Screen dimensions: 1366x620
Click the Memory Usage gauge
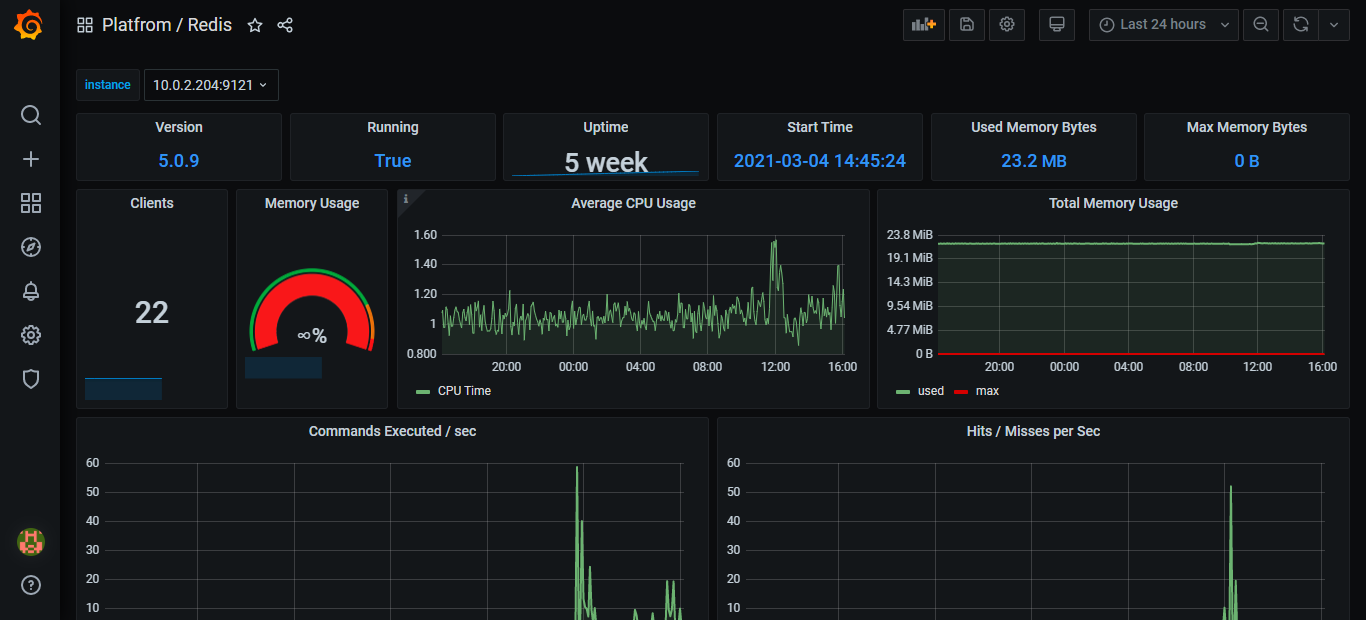coord(312,312)
